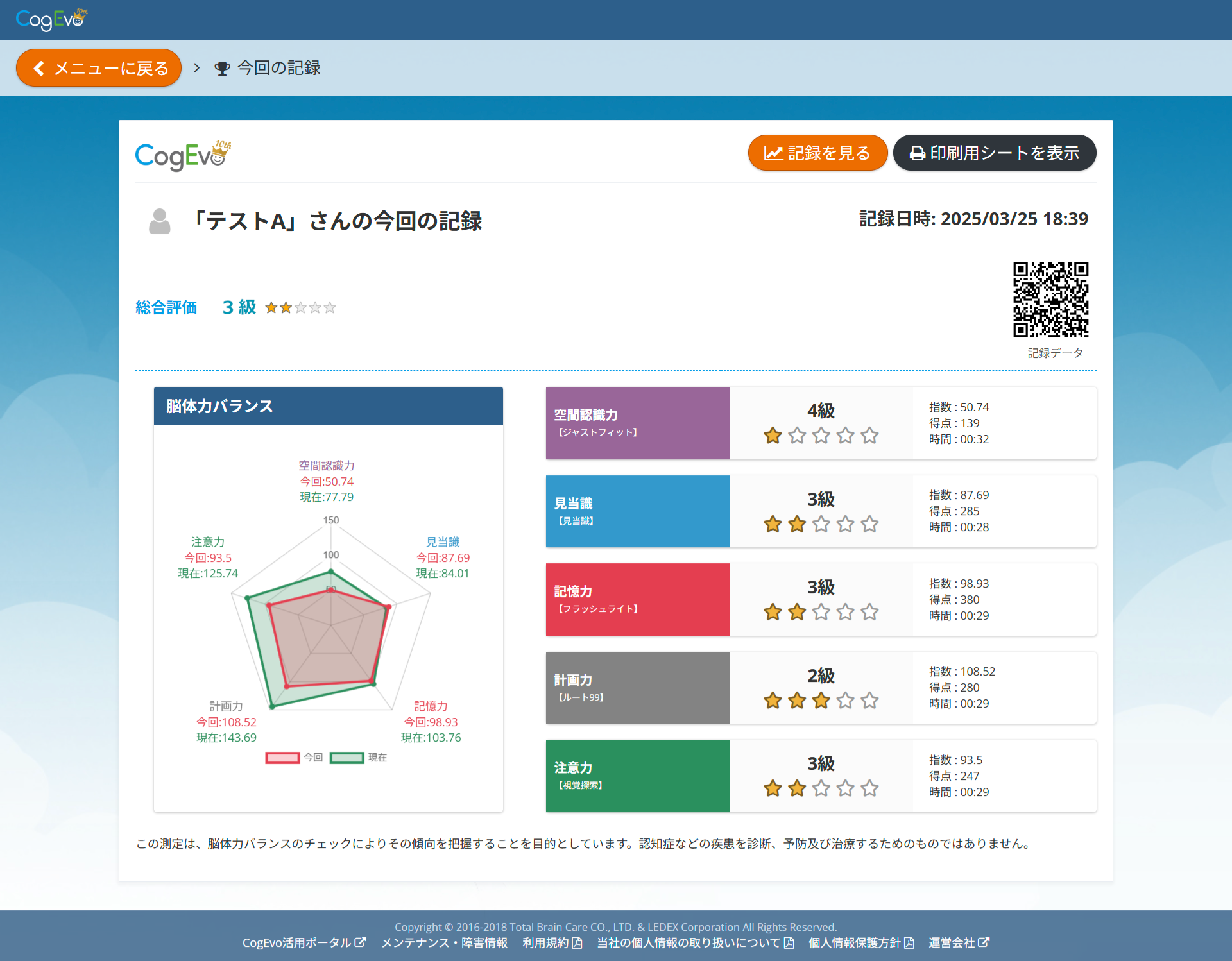Click the 脳体力バランス panel header

click(x=329, y=405)
